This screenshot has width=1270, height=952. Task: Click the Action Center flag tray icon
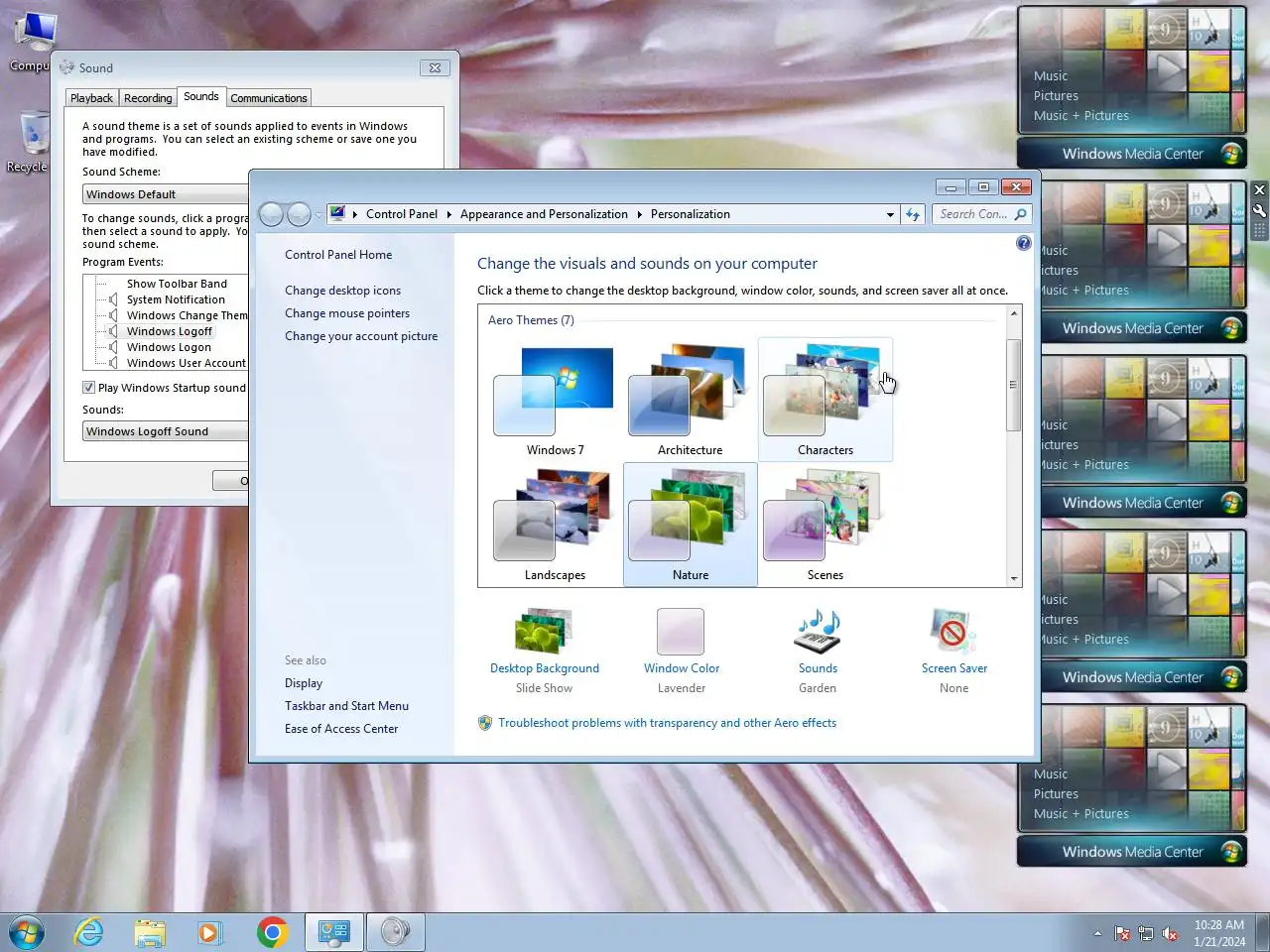coord(1122,933)
